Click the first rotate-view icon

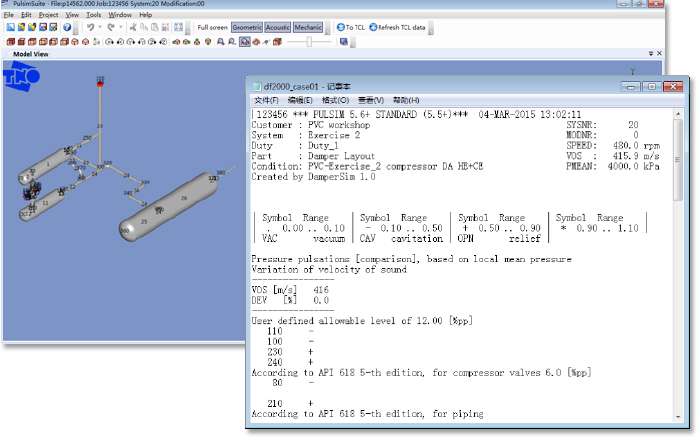(x=109, y=42)
